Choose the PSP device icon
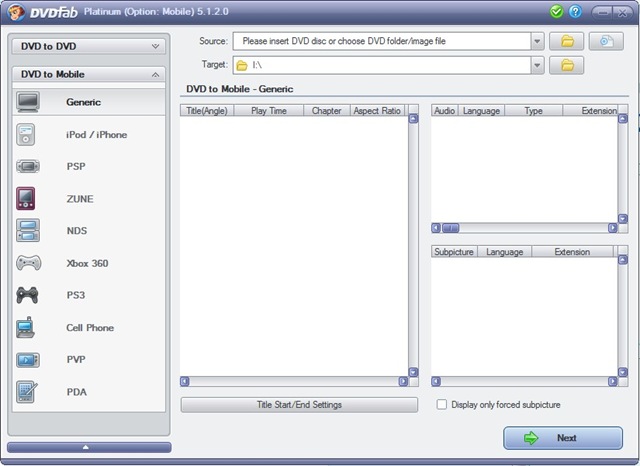Screen dimensions: 640x466 point(28,166)
